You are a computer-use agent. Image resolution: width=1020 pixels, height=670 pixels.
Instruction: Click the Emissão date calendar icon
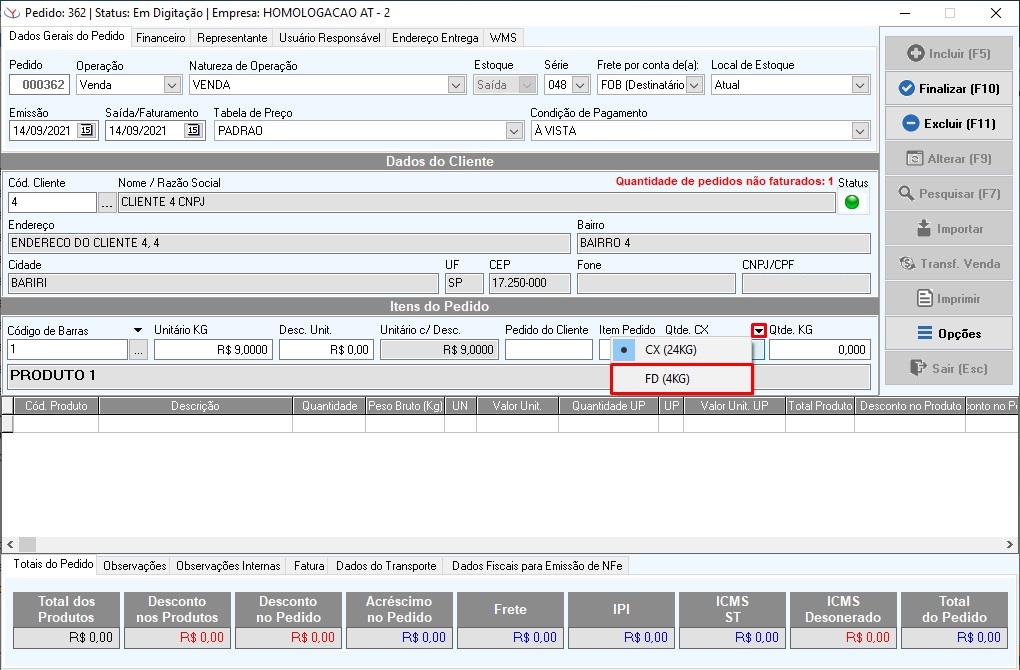tap(86, 131)
